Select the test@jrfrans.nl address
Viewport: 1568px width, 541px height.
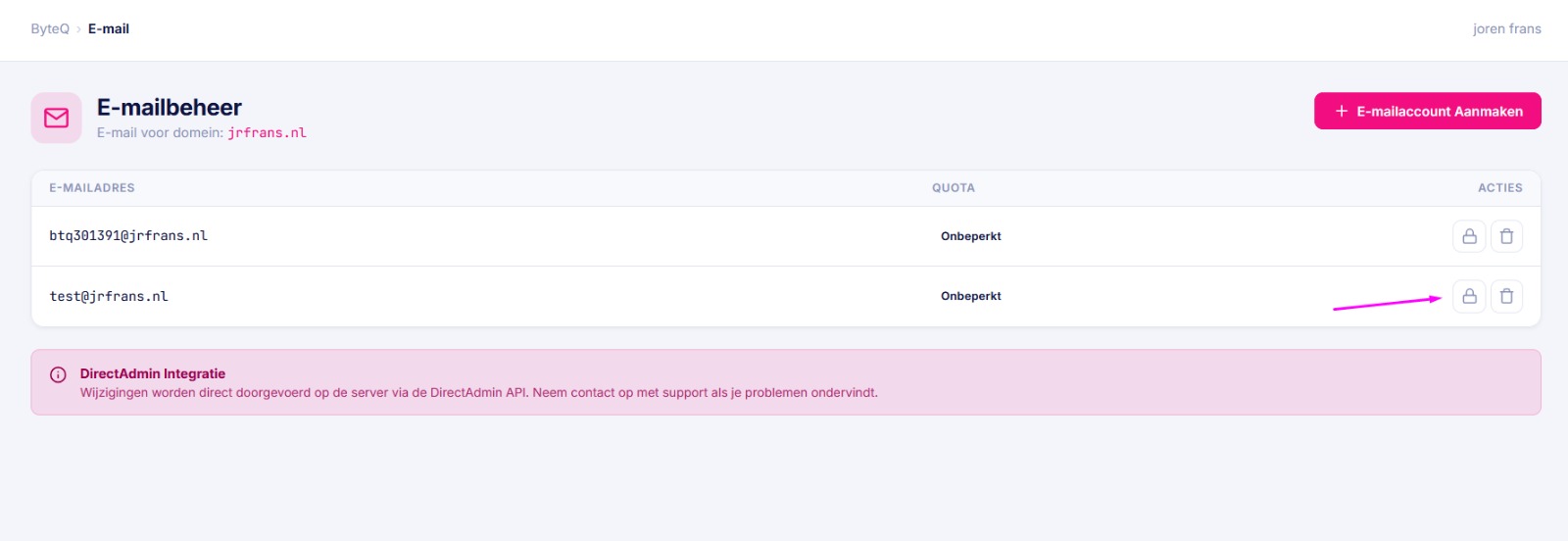pos(109,297)
